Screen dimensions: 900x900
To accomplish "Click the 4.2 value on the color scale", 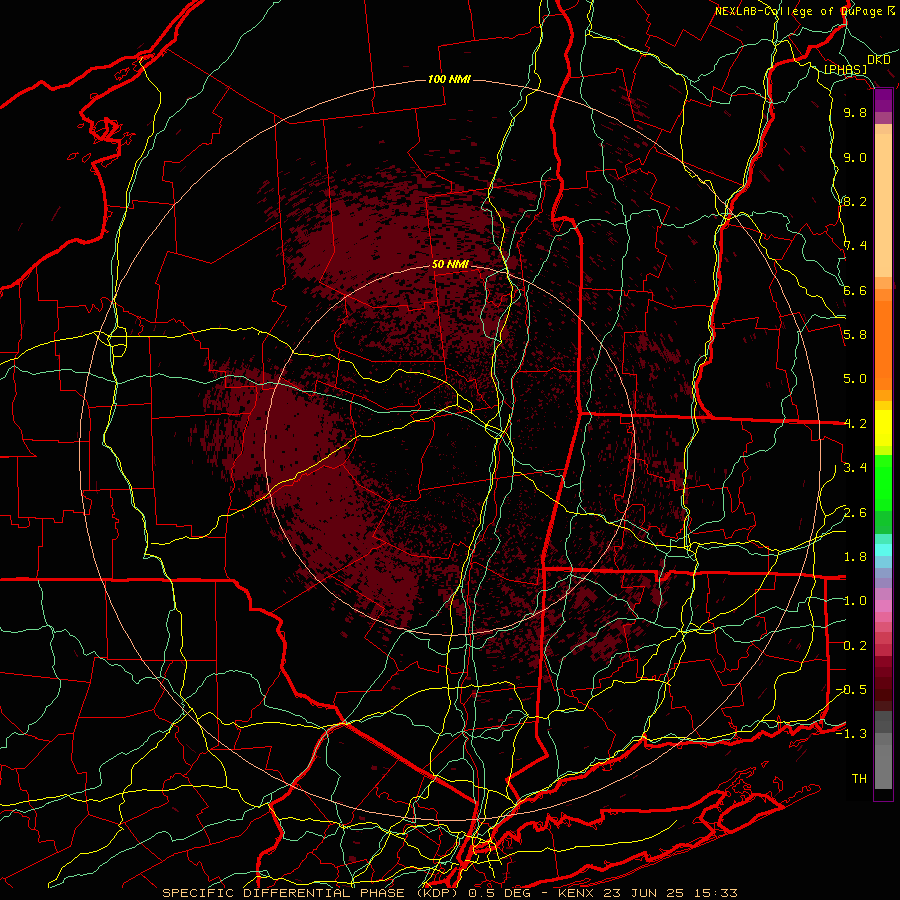I will [x=855, y=424].
